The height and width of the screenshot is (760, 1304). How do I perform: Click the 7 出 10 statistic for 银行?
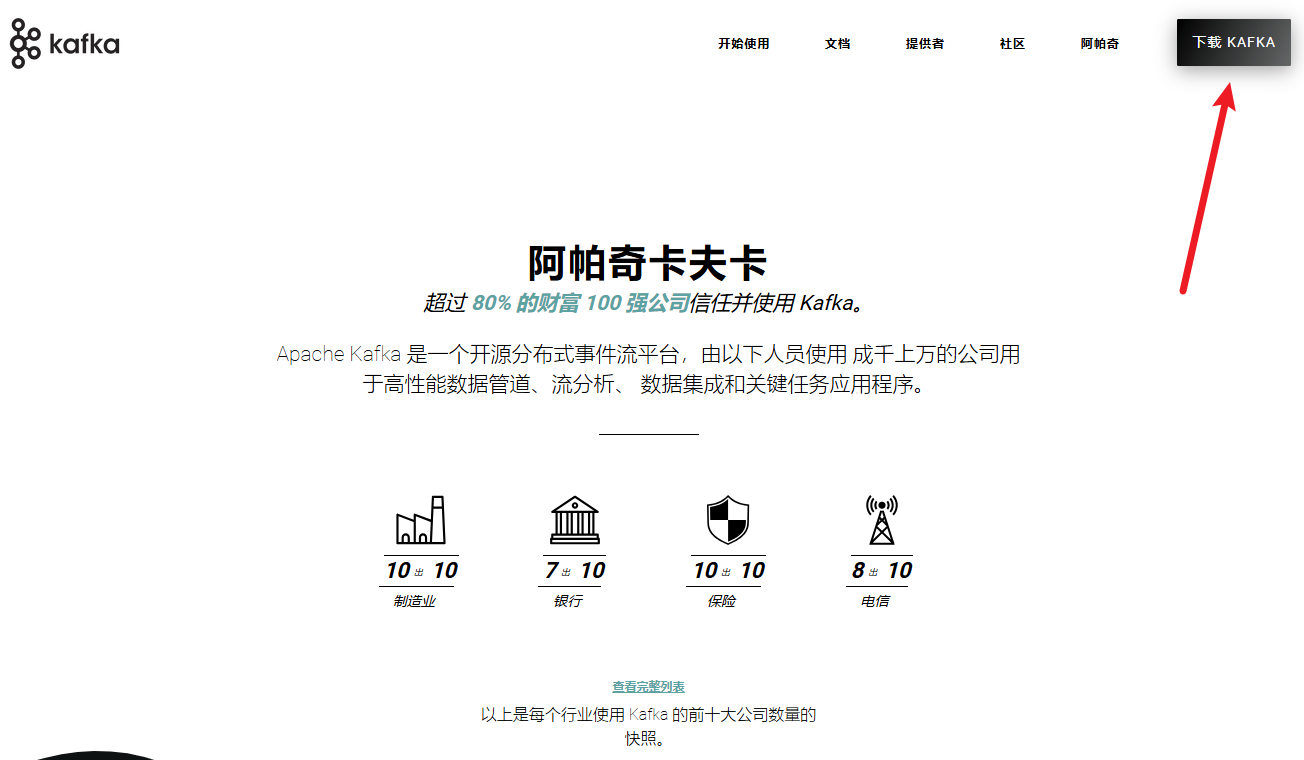point(575,570)
